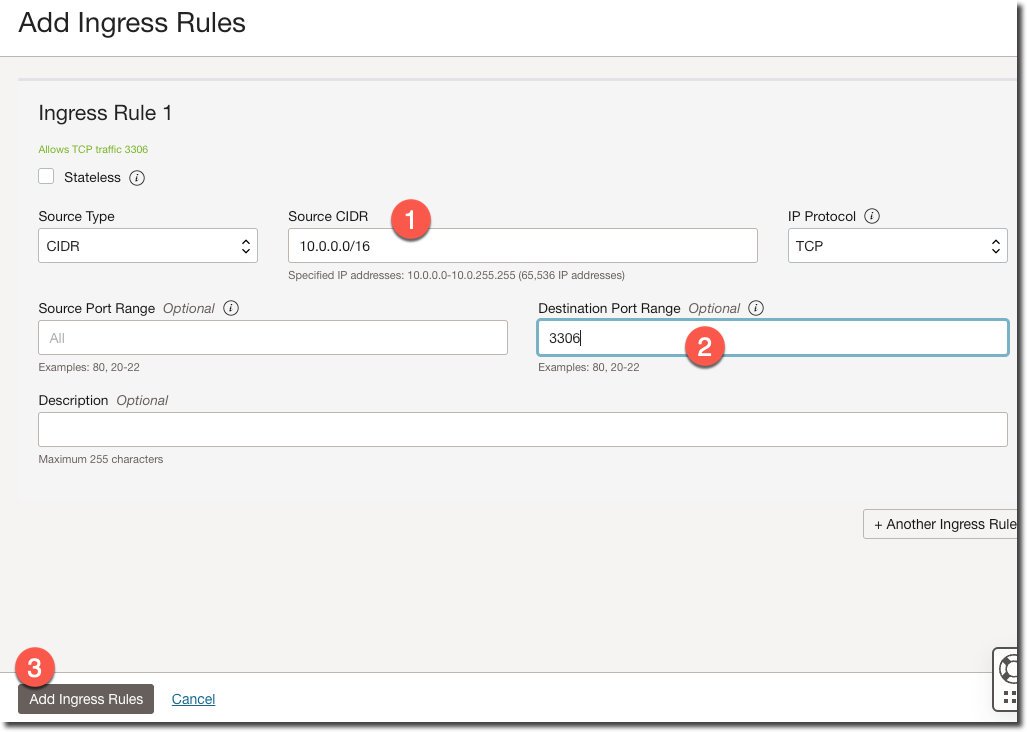Click the red number 3 badge
Screen dimensions: 1027x732
(35, 668)
